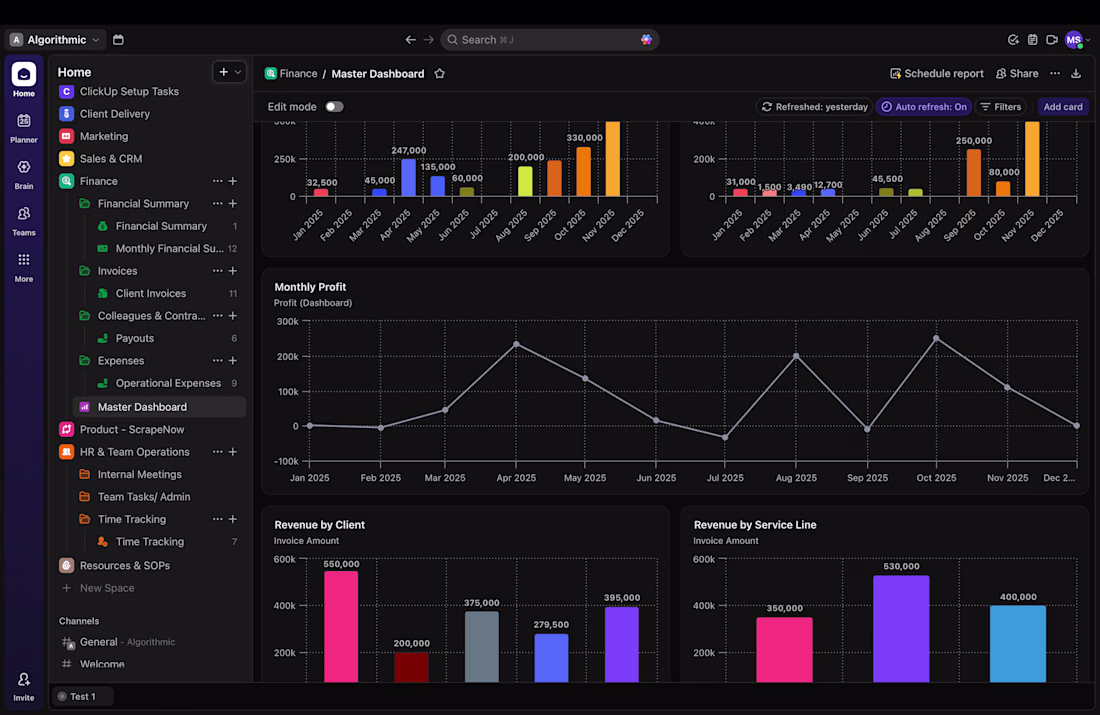Open Resources & SOPs space
This screenshot has width=1100, height=715.
125,566
